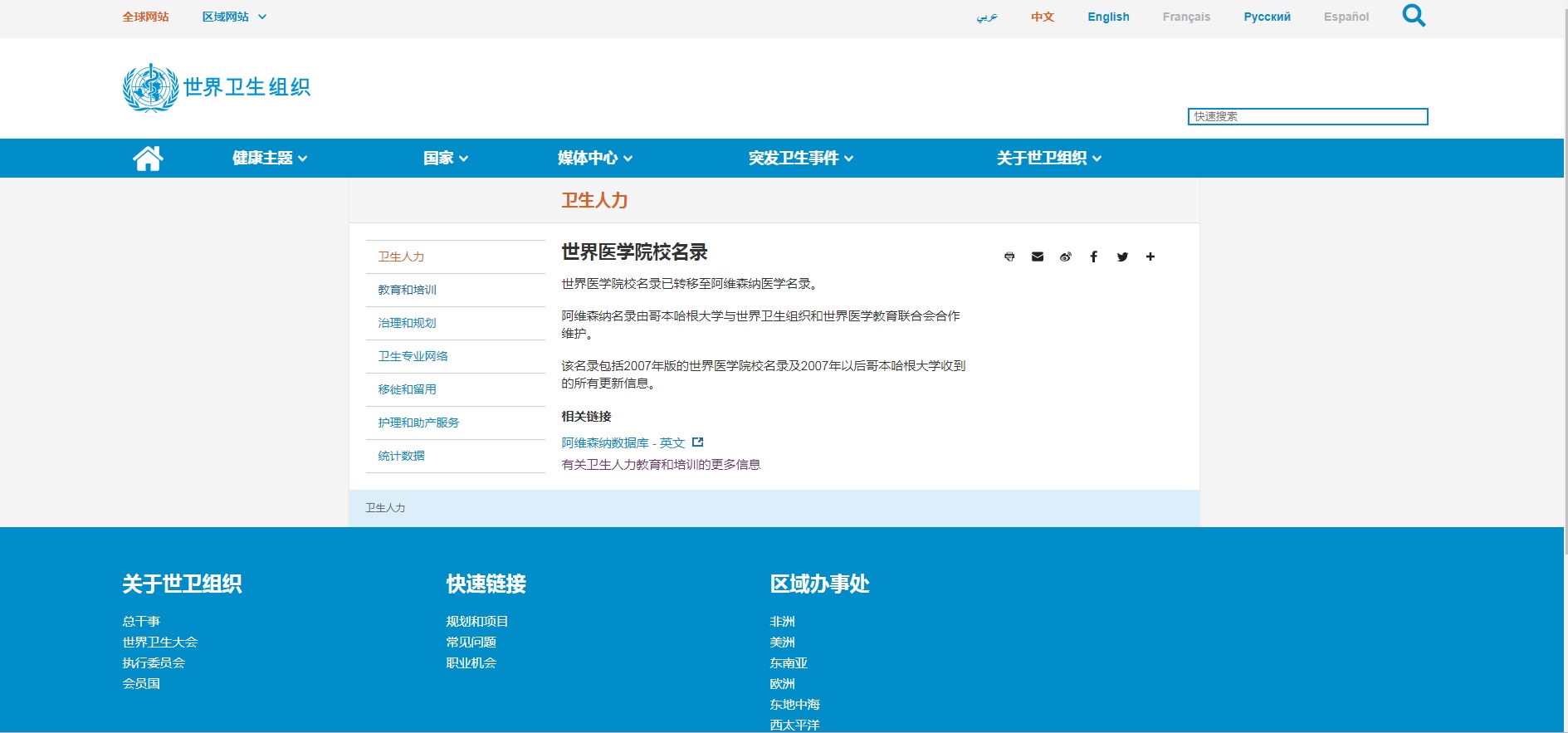
Task: Click external link icon beside 阿维森纳数据库
Action: [698, 442]
